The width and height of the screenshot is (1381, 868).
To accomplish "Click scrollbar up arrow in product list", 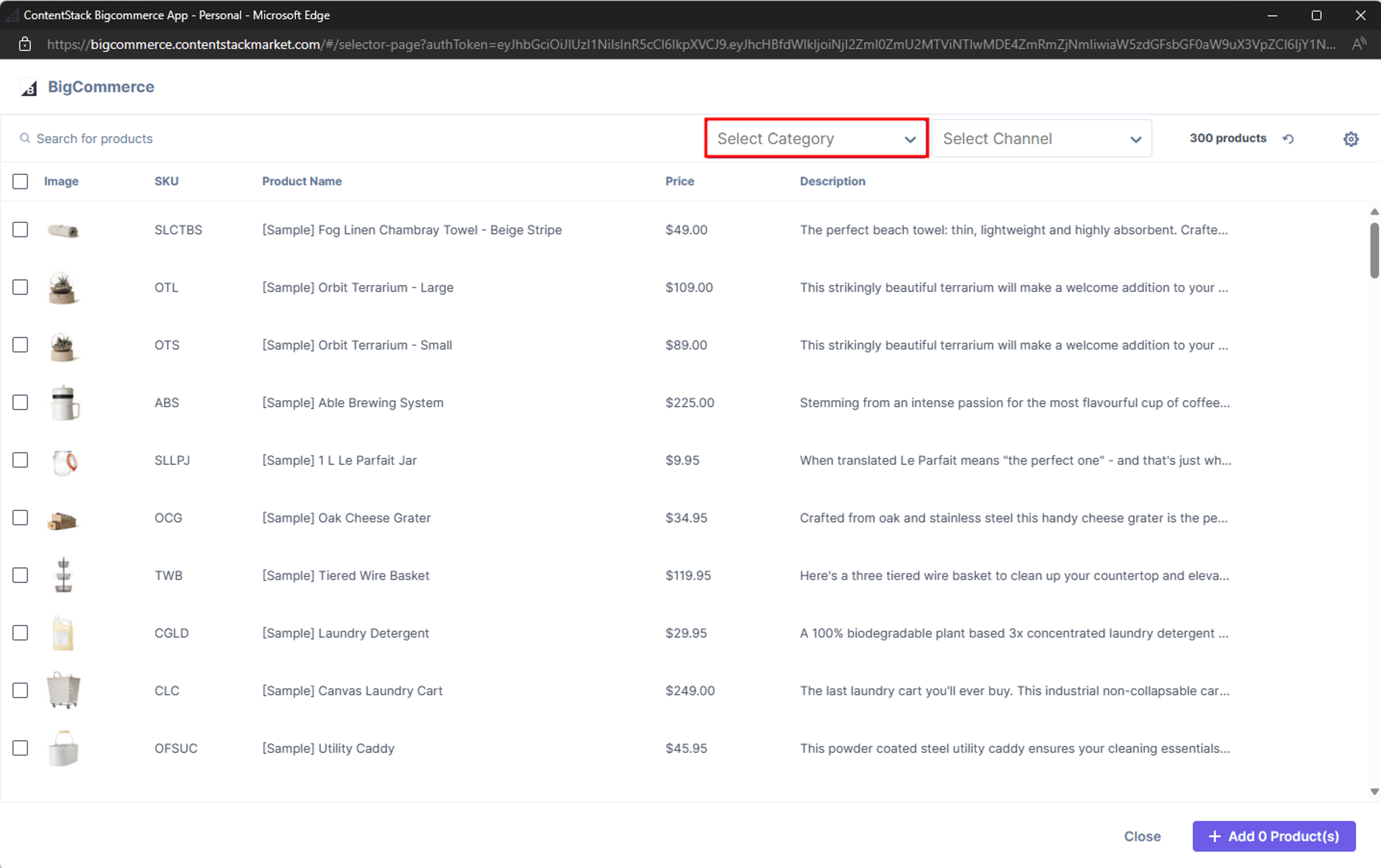I will coord(1374,212).
